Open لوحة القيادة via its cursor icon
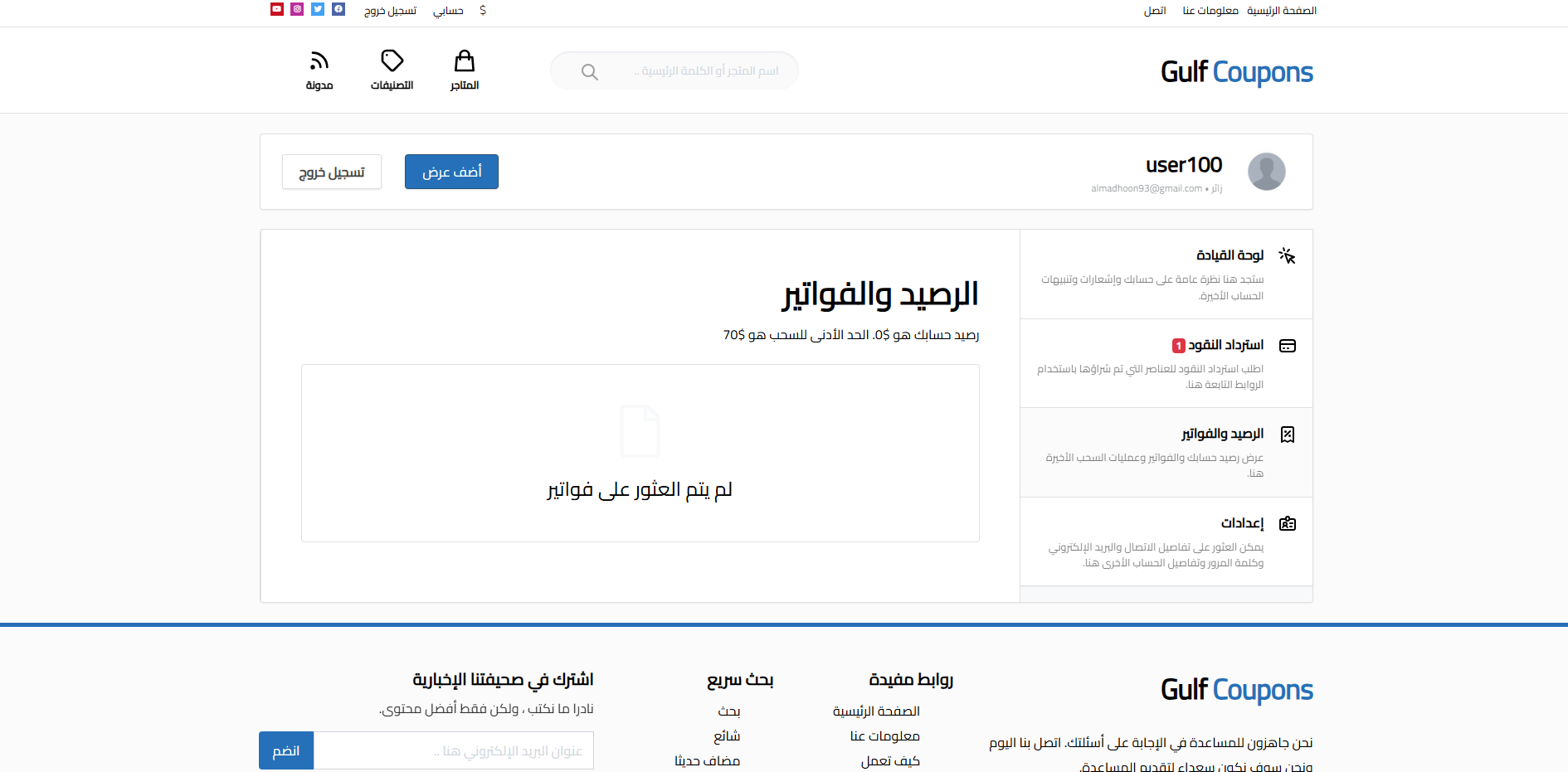The height and width of the screenshot is (772, 1568). [x=1288, y=256]
